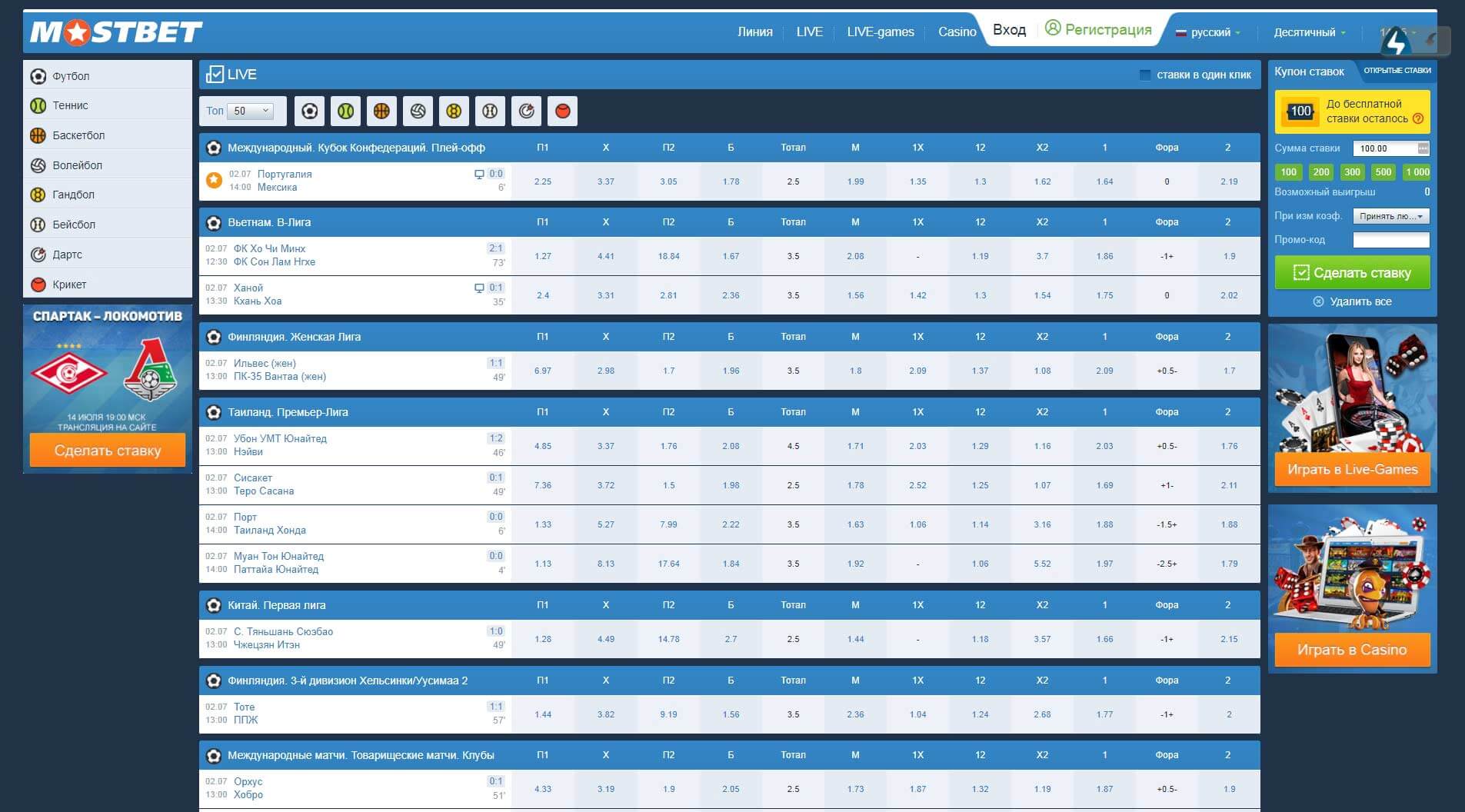Collapse Международный Кубок Конфедераций section header

point(729,148)
